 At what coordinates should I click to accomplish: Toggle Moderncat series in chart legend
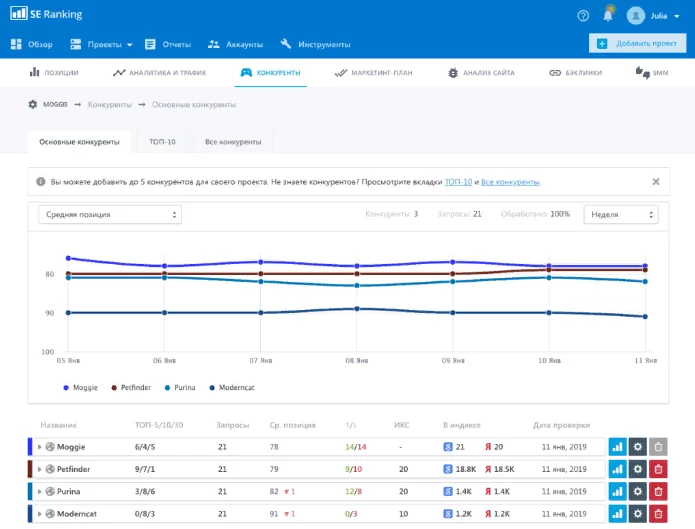(x=232, y=388)
